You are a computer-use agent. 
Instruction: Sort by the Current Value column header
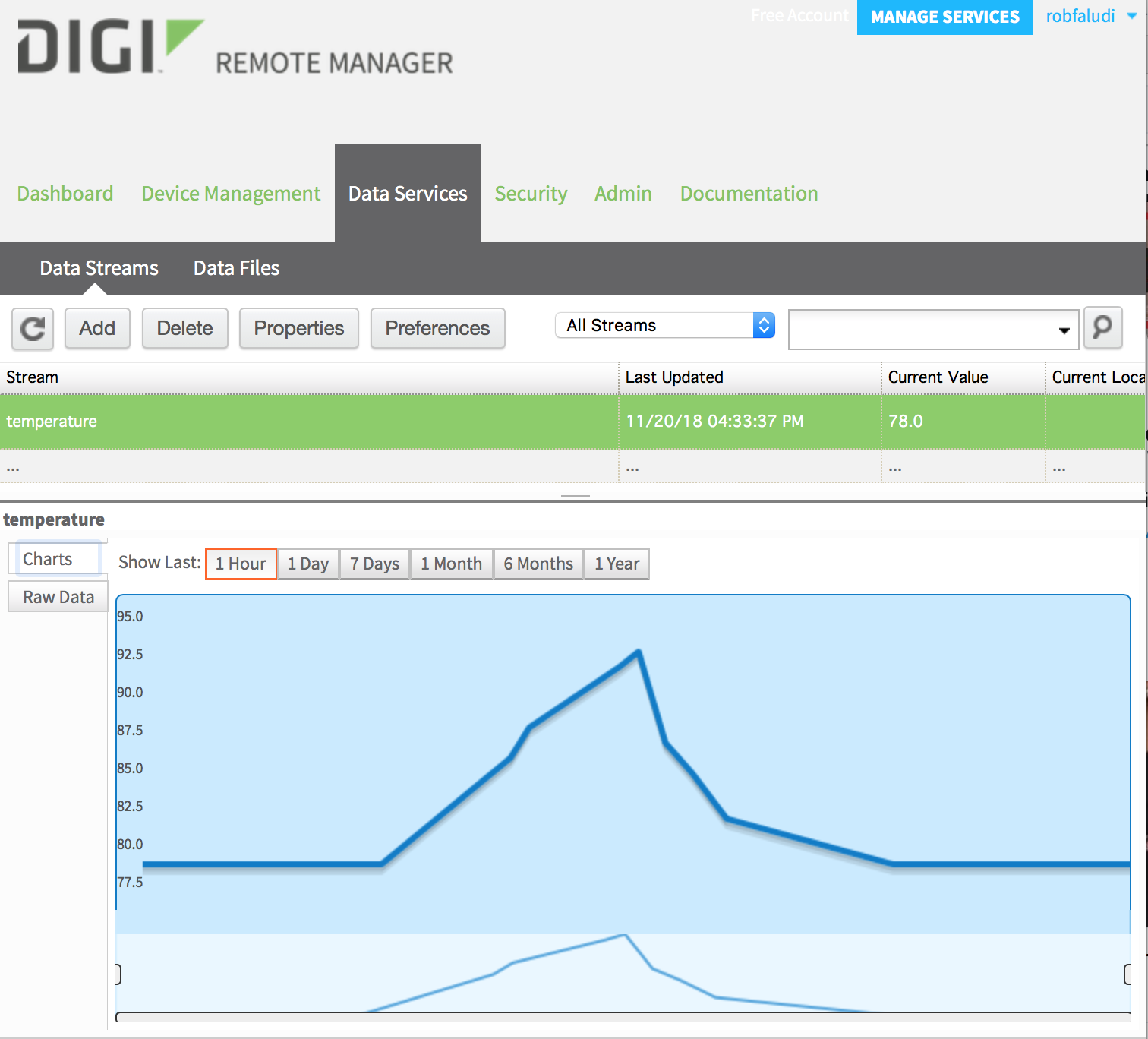point(963,377)
